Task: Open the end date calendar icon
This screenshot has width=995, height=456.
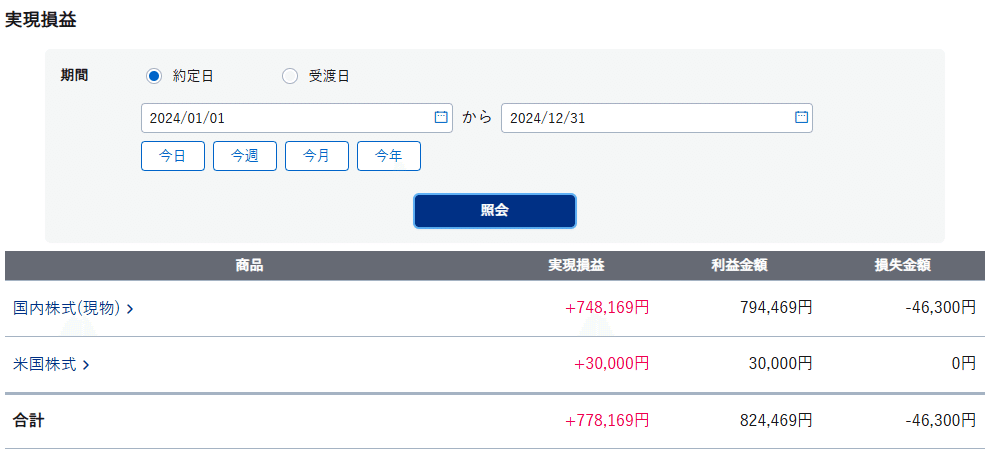Action: click(x=801, y=117)
